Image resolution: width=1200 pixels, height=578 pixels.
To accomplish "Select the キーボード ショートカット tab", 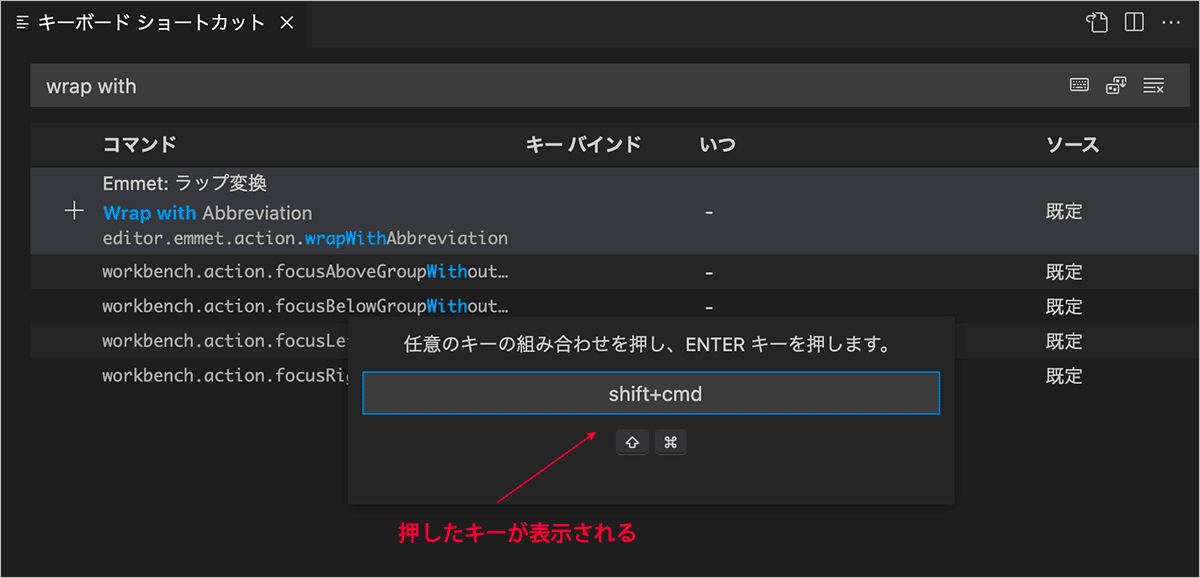I will [150, 22].
